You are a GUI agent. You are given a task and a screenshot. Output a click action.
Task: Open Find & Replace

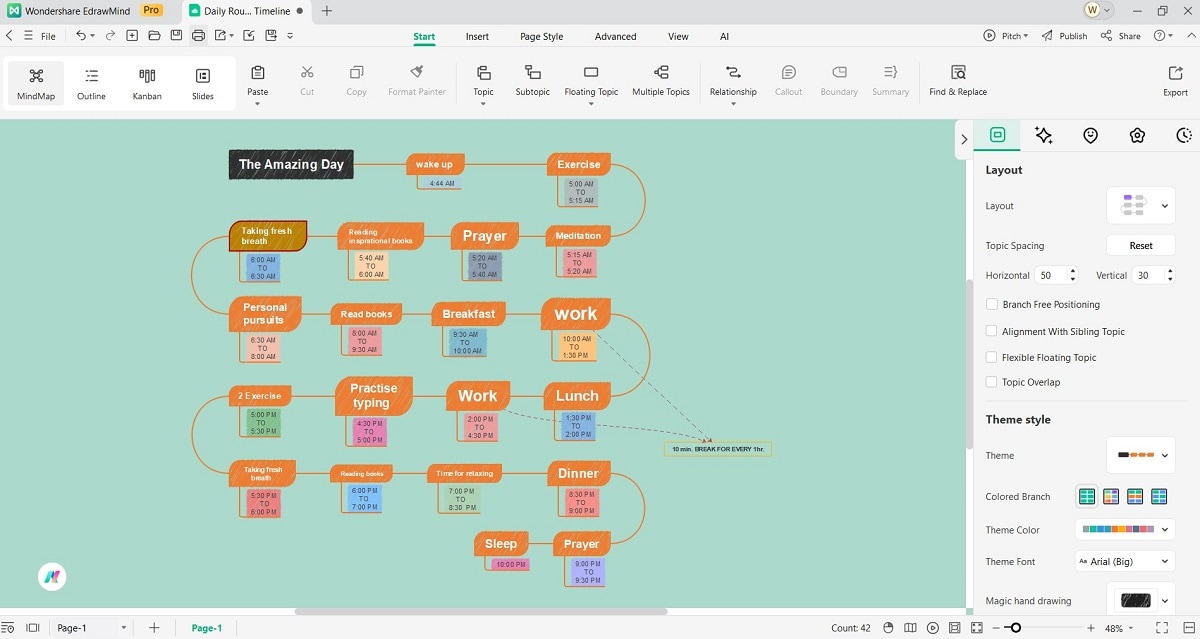coord(957,80)
